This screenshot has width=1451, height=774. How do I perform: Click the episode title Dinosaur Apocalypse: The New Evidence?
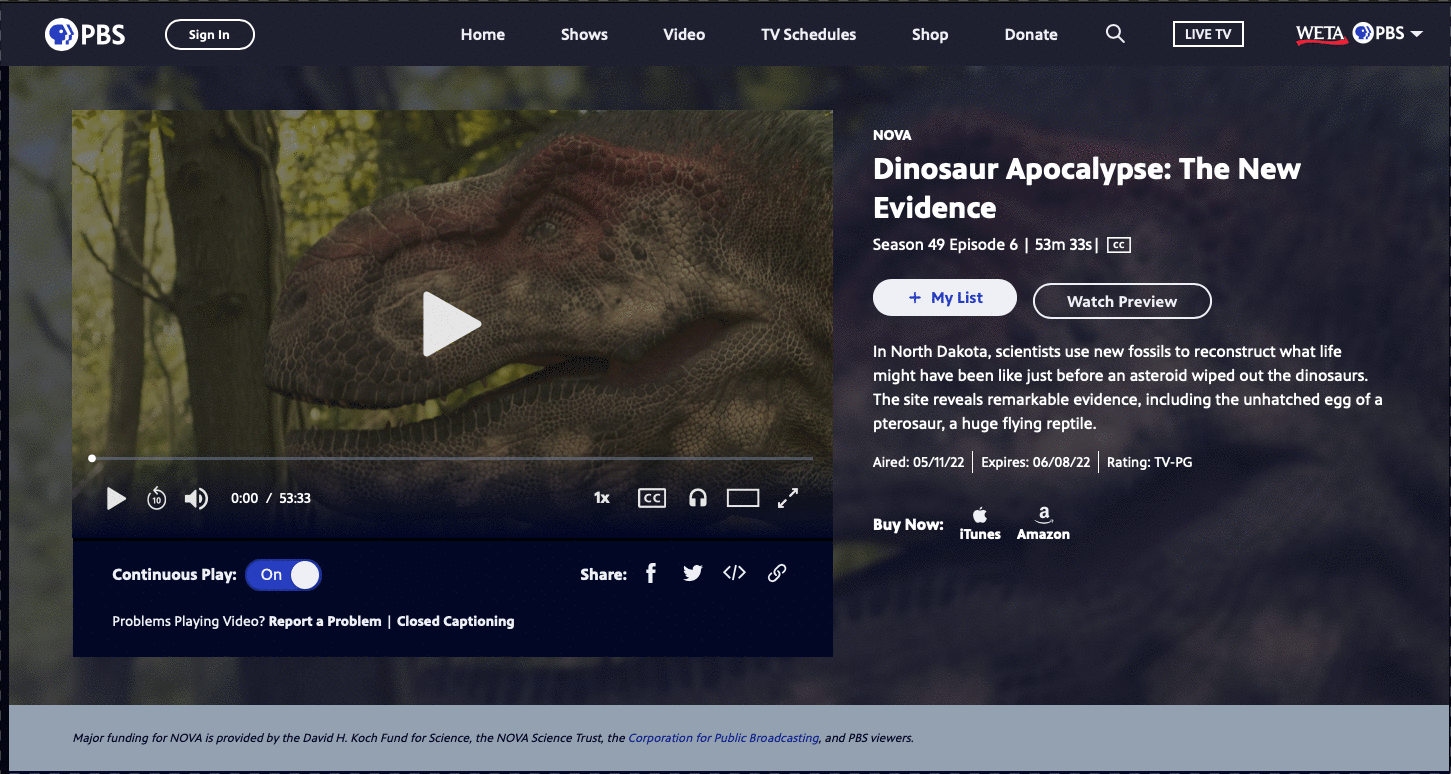(1087, 188)
